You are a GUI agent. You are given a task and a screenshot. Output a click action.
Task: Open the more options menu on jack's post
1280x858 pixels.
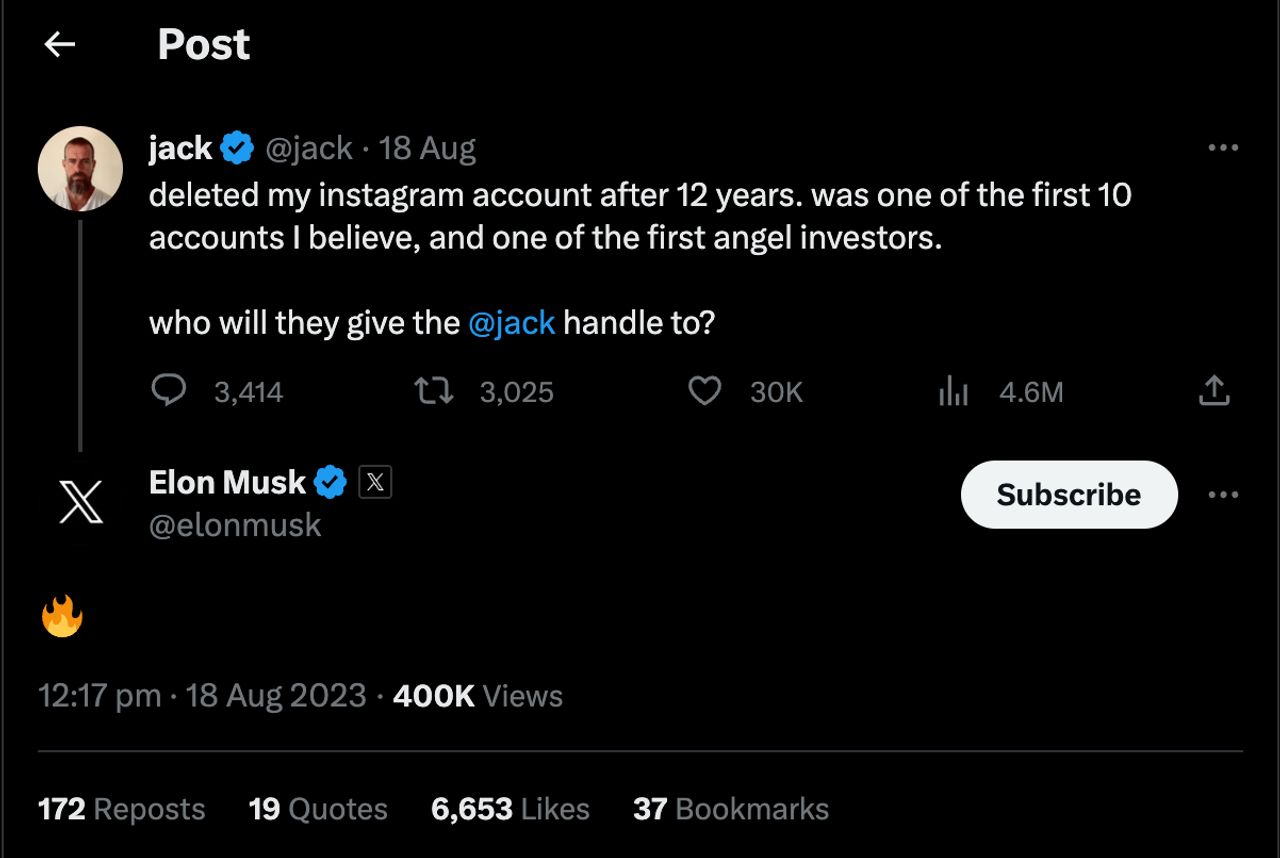1223,148
